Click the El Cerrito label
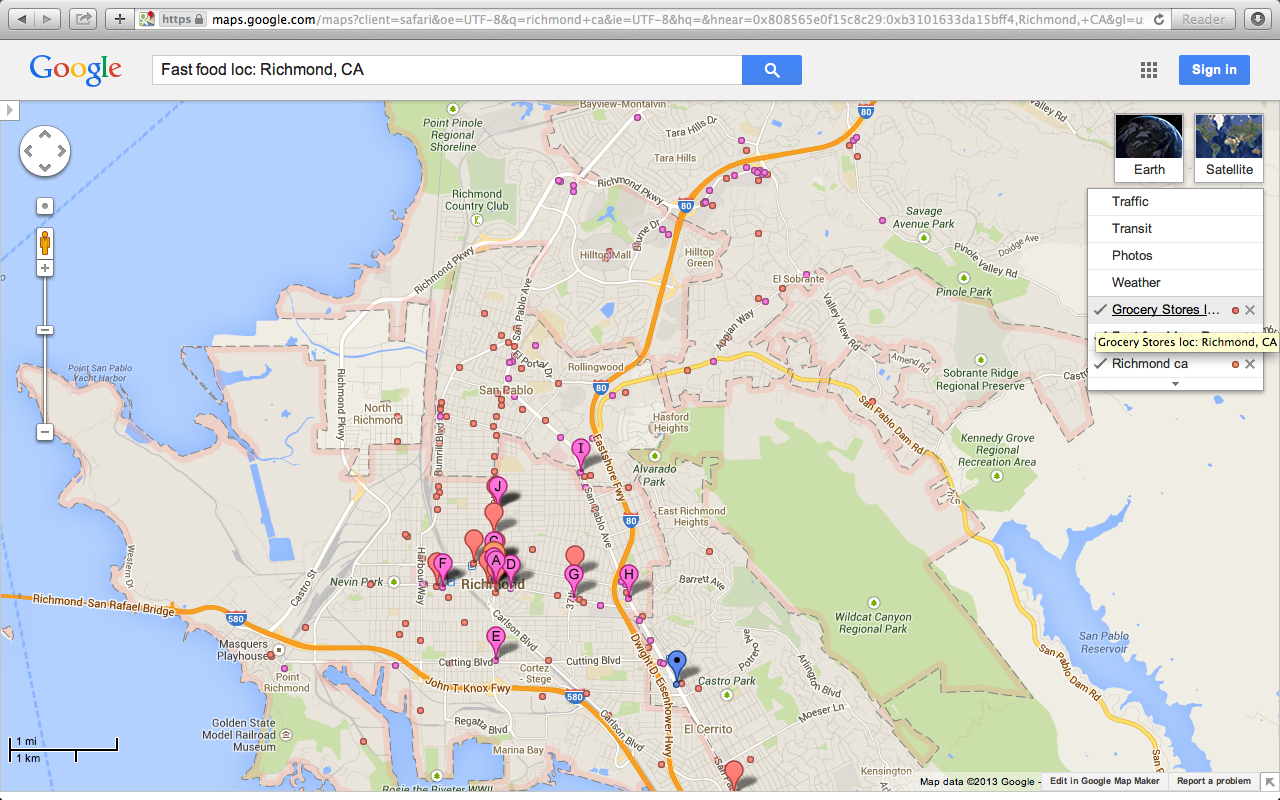The image size is (1280, 800). pyautogui.click(x=708, y=729)
